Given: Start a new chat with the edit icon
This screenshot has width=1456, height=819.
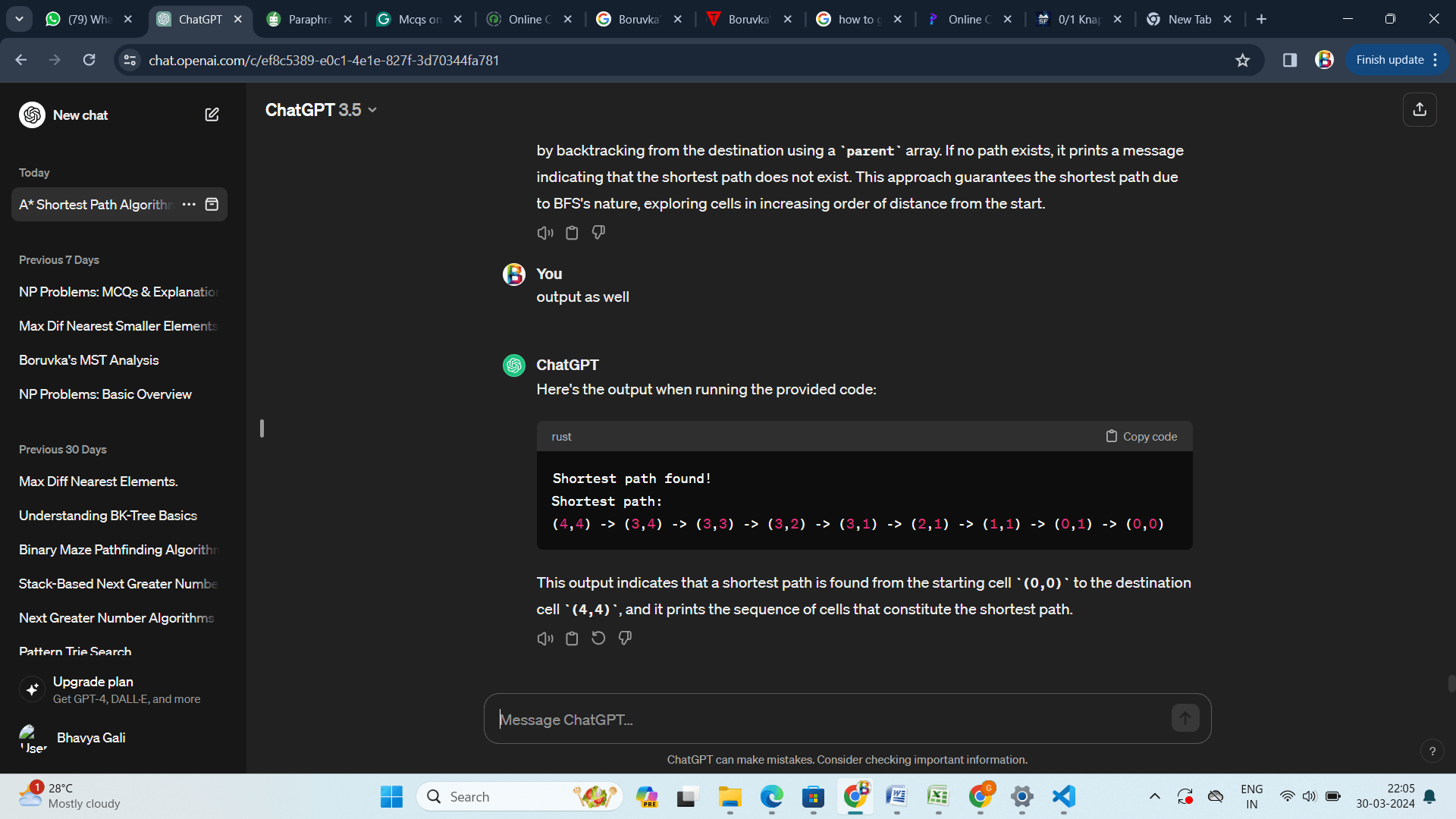Looking at the screenshot, I should coord(212,115).
